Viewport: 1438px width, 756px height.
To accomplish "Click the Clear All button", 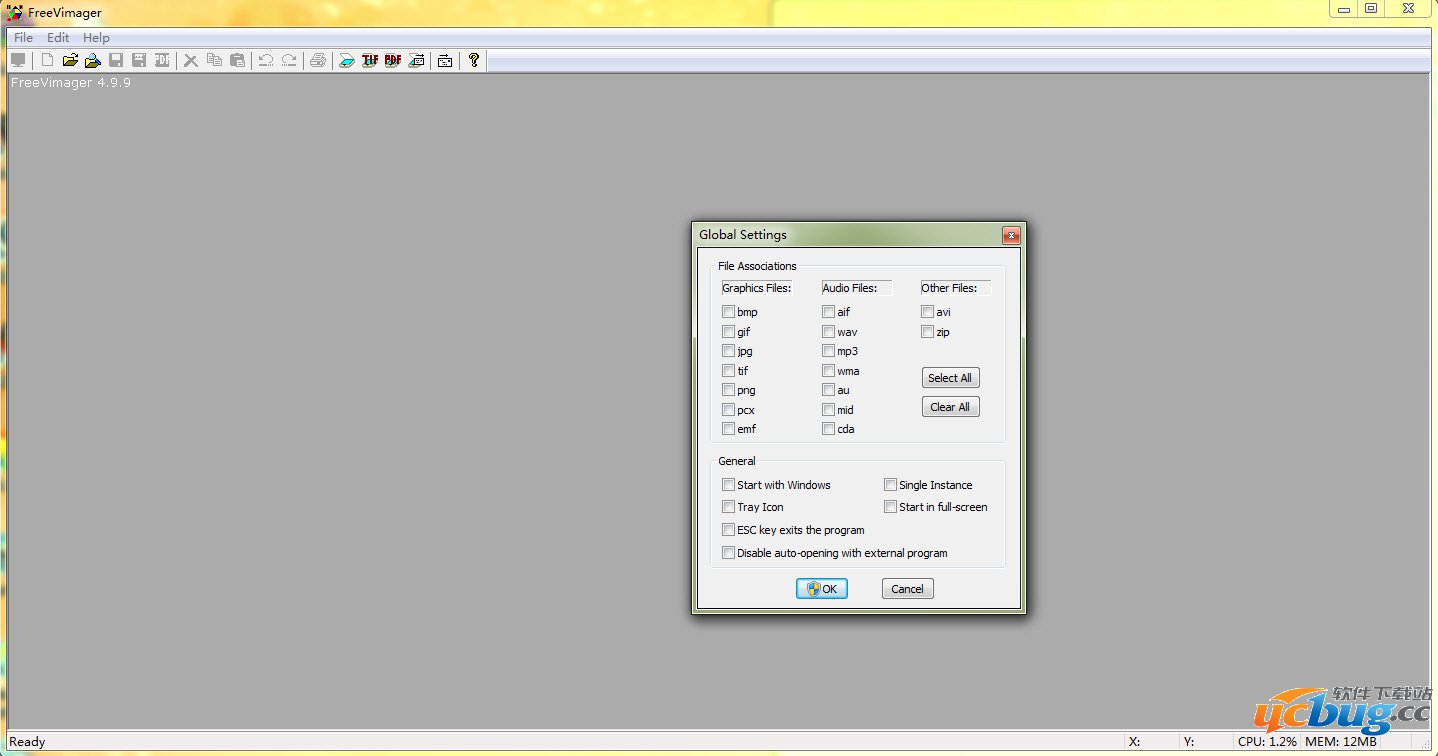I will pyautogui.click(x=950, y=407).
